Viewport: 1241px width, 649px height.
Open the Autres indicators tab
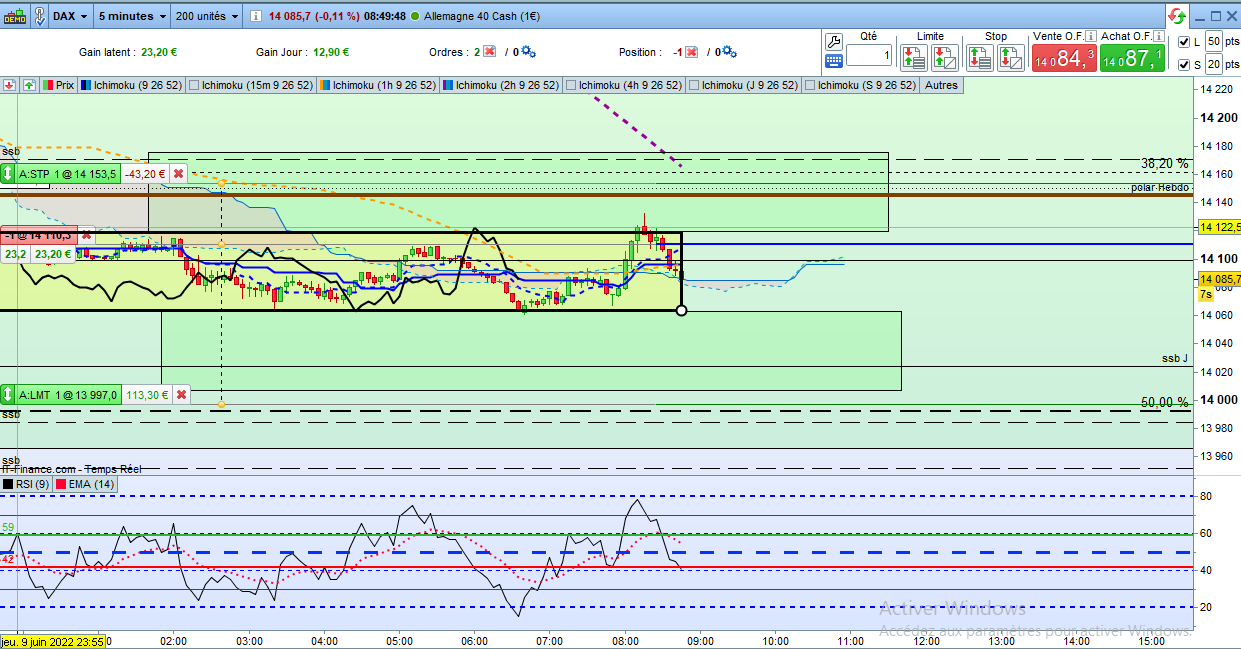pyautogui.click(x=941, y=86)
